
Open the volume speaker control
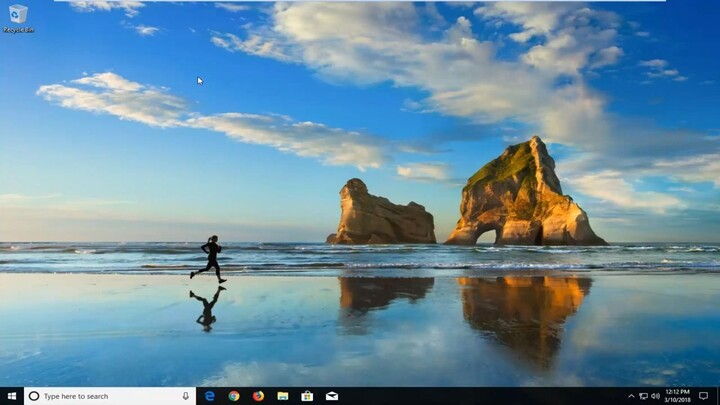point(655,396)
